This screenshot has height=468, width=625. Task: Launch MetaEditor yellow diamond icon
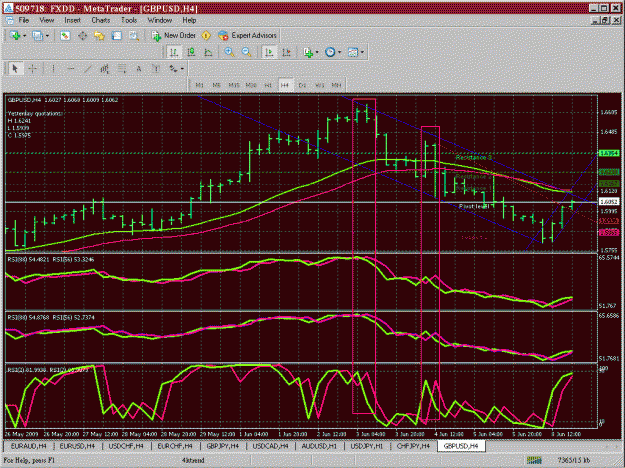coord(206,35)
